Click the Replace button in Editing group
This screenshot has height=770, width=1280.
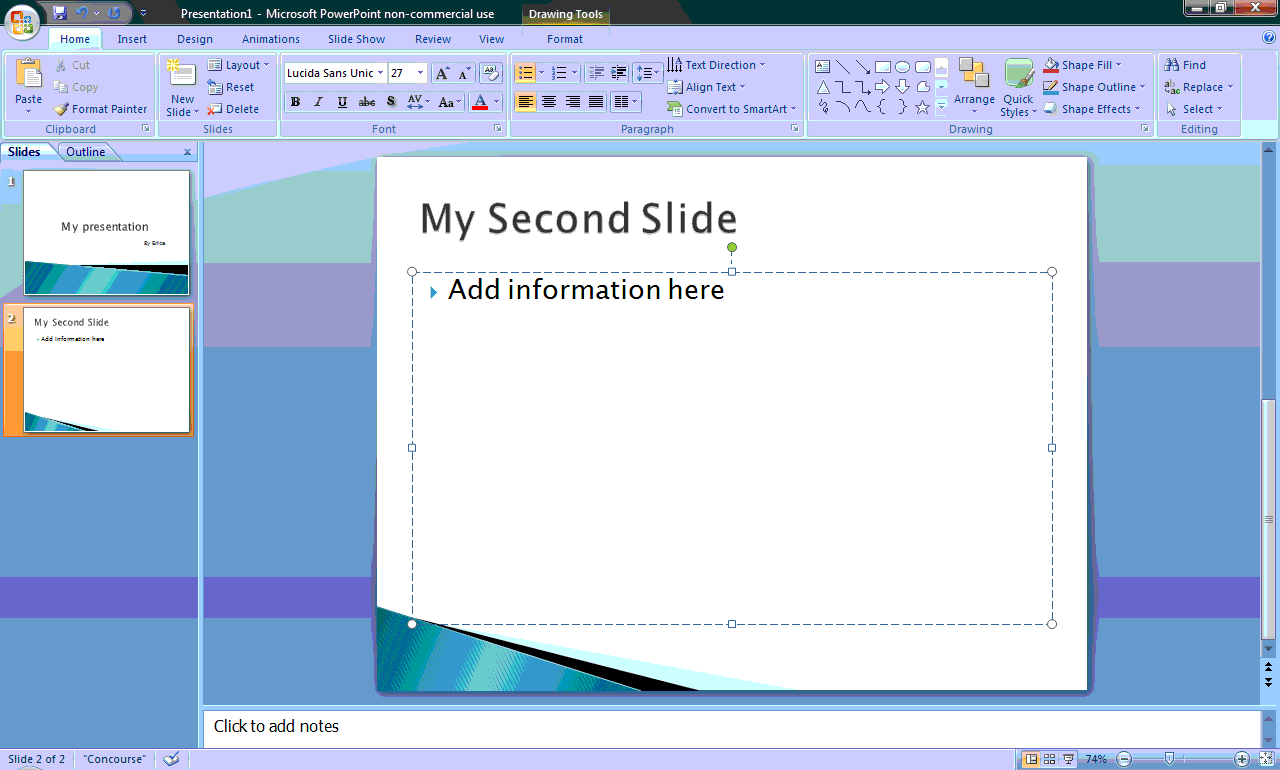[x=1198, y=87]
